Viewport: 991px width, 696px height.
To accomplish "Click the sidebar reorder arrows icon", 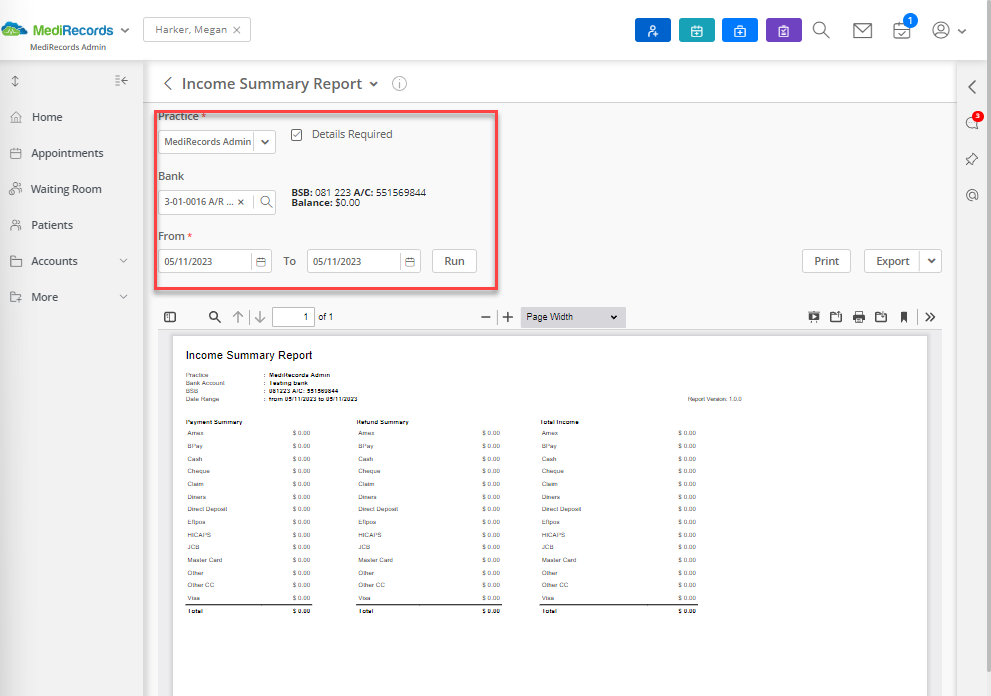I will point(15,81).
